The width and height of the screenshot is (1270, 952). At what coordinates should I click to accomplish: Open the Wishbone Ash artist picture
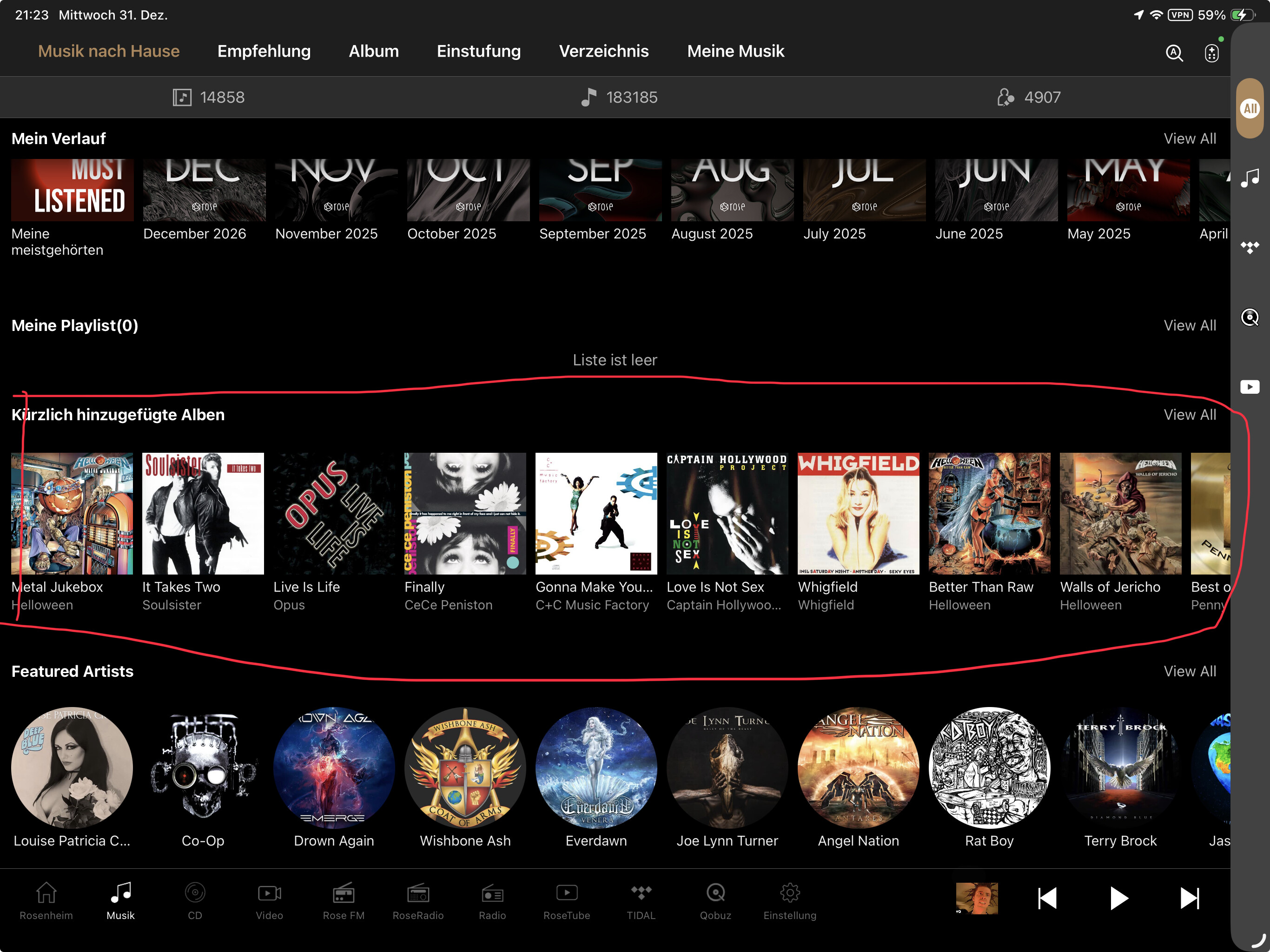point(465,767)
